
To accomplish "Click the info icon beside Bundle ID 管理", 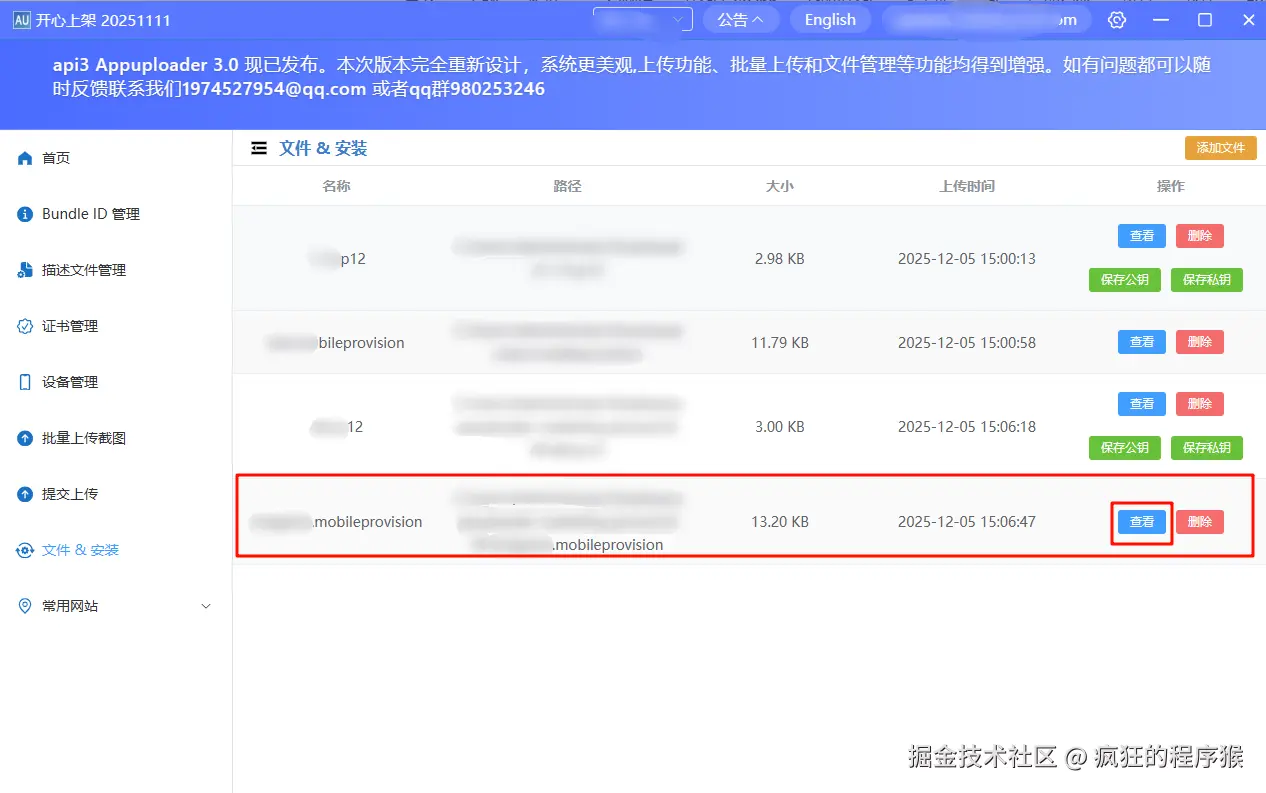I will [x=26, y=214].
